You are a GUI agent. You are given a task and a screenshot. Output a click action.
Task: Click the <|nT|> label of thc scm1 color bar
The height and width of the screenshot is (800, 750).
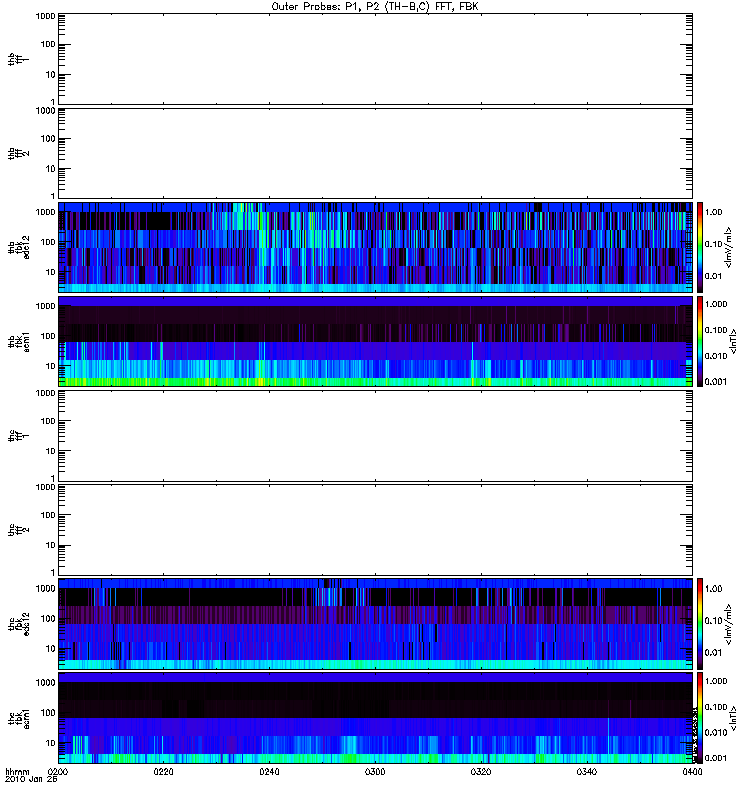pyautogui.click(x=733, y=718)
